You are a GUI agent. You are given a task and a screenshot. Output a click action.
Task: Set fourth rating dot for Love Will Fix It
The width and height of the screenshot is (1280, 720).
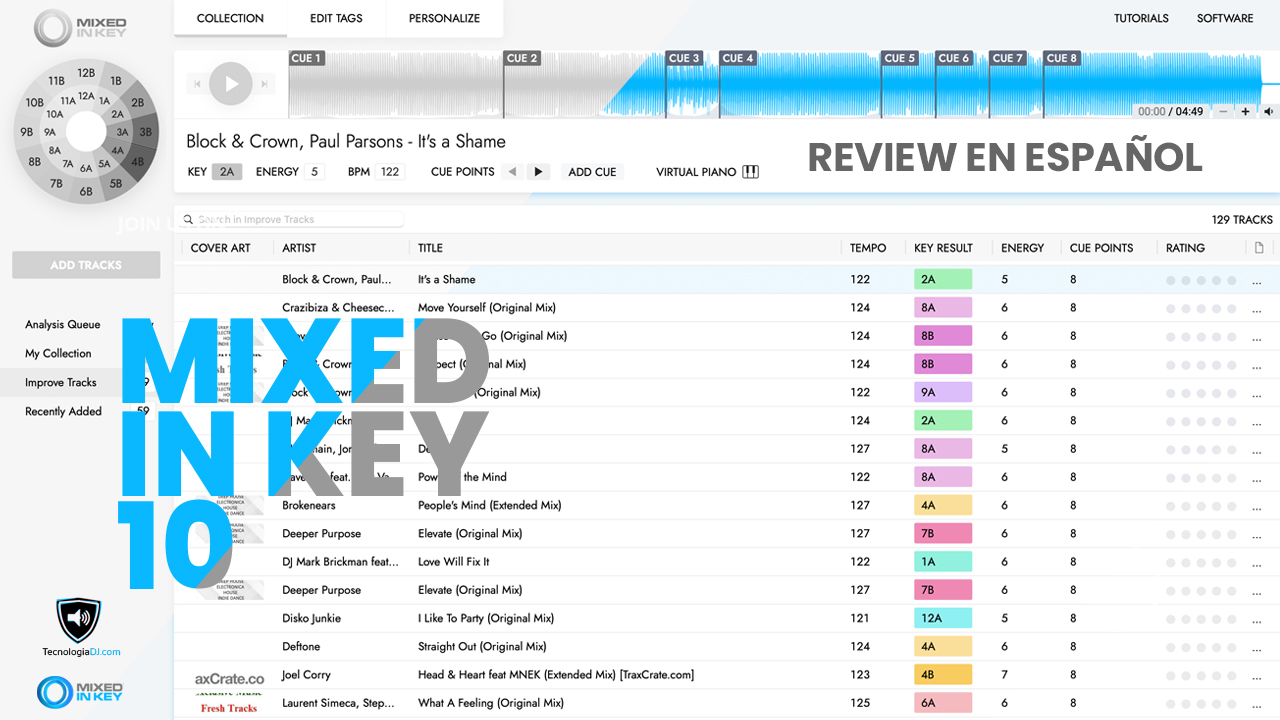pyautogui.click(x=1216, y=562)
